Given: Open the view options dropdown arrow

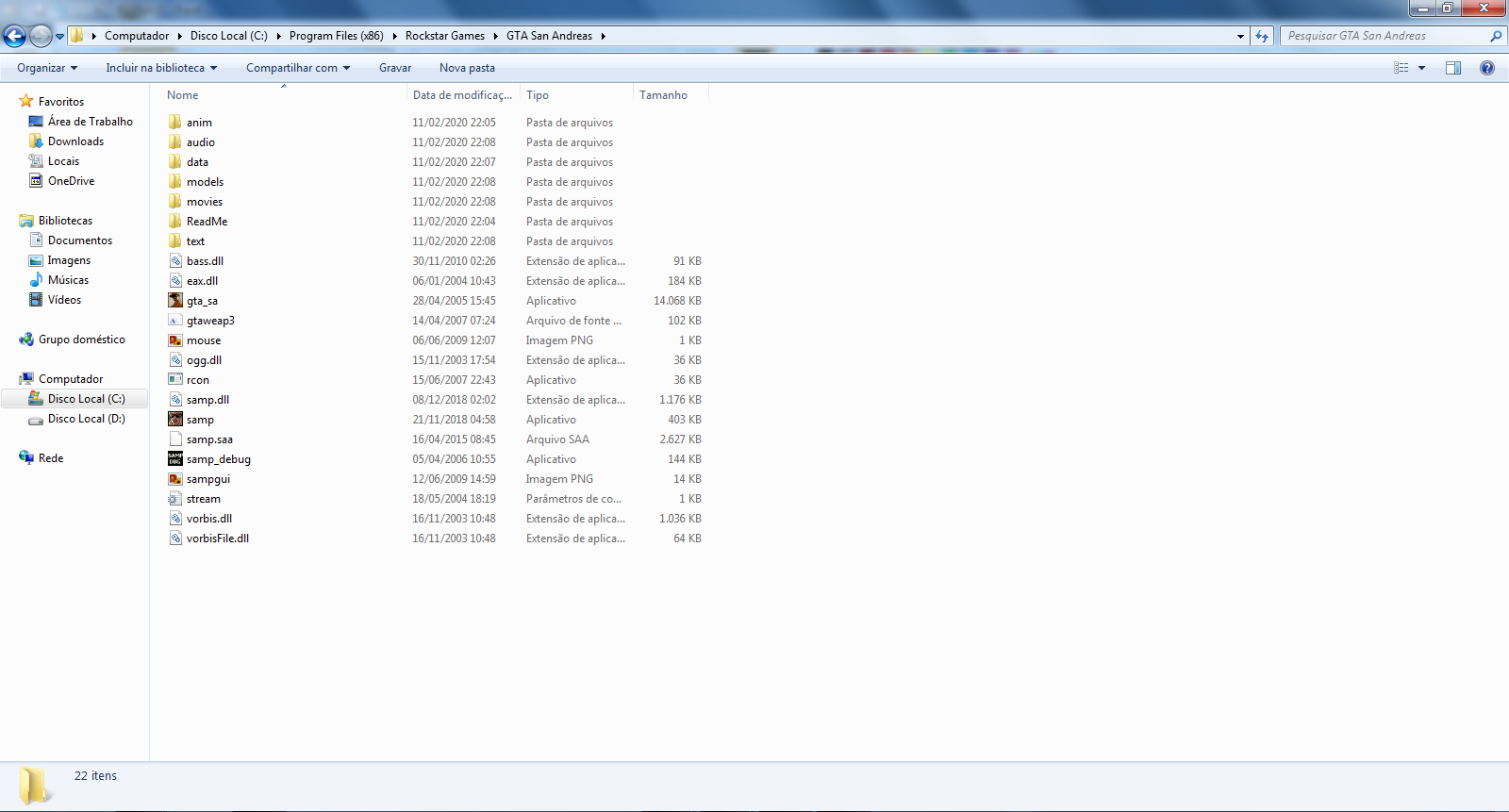Looking at the screenshot, I should coord(1421,68).
